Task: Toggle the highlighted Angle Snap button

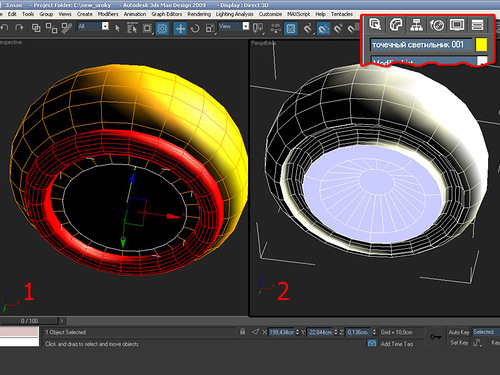Action: tap(323, 28)
